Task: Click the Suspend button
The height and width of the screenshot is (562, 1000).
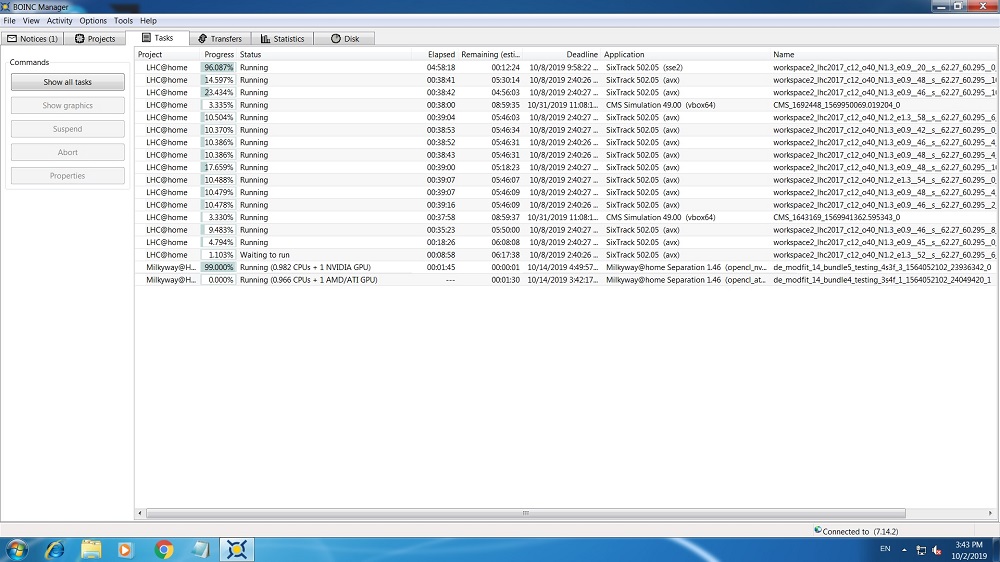Action: [x=68, y=129]
